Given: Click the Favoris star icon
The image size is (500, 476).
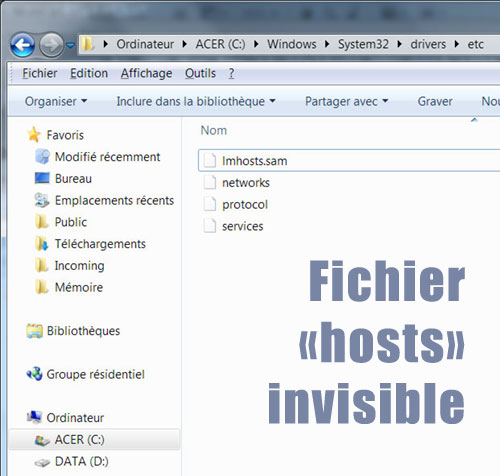Looking at the screenshot, I should point(34,134).
